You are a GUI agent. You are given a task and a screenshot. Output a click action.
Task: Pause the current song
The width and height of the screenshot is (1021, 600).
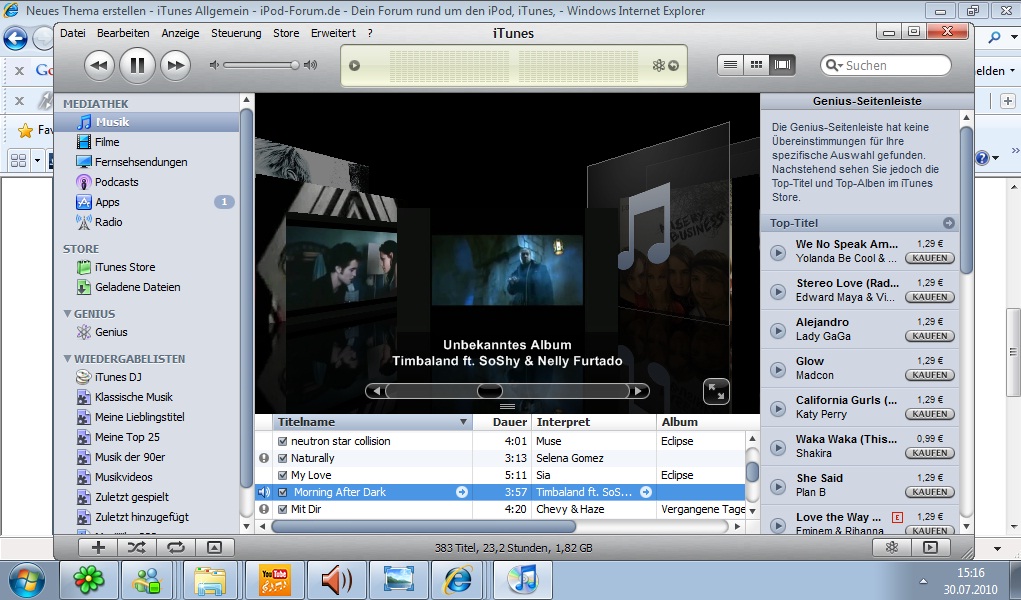137,65
